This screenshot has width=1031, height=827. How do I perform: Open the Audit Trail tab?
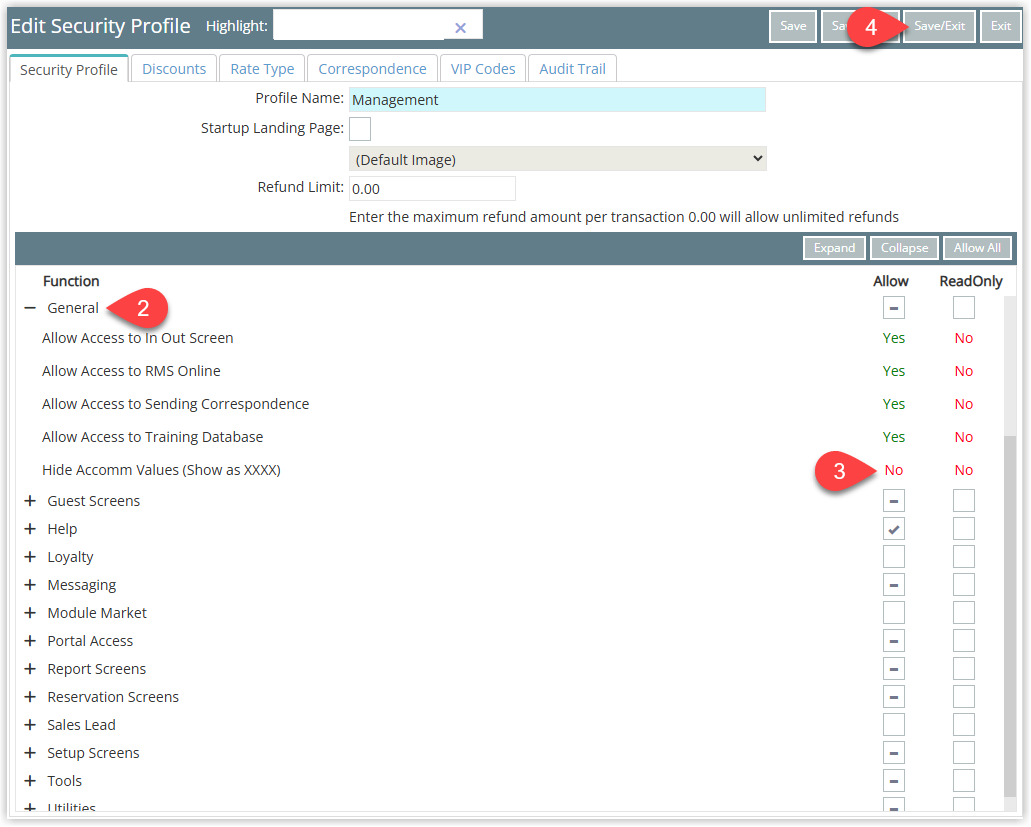572,68
